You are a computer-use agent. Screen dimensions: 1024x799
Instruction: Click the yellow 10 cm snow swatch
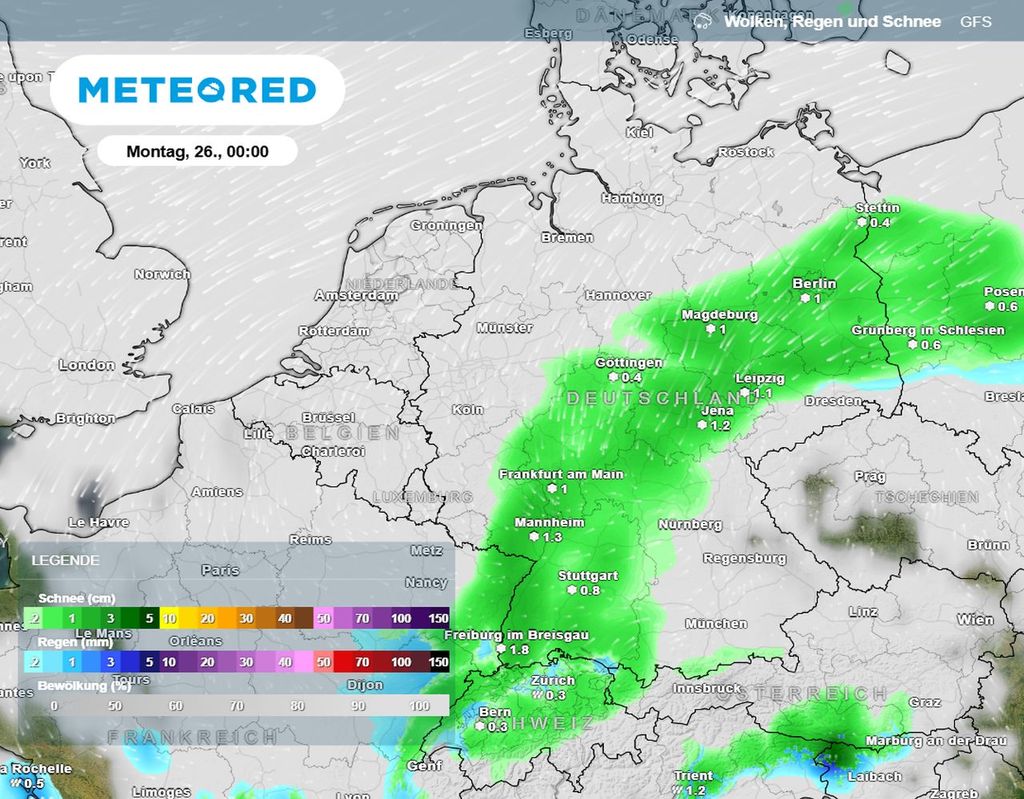[x=169, y=618]
